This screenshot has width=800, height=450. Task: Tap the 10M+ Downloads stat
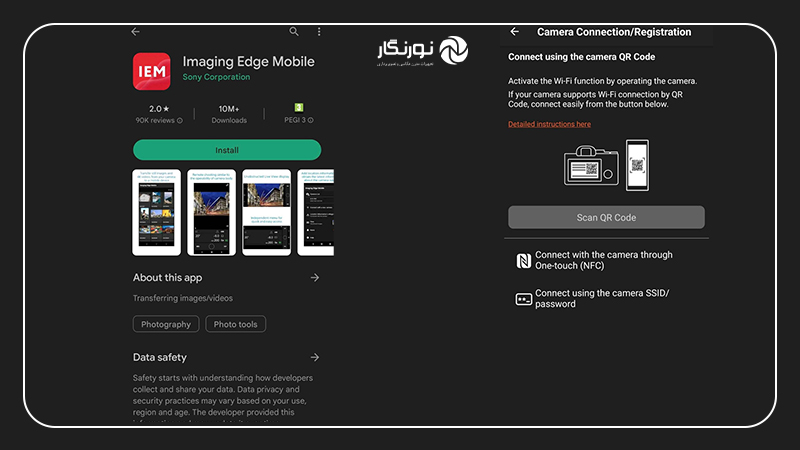(229, 114)
